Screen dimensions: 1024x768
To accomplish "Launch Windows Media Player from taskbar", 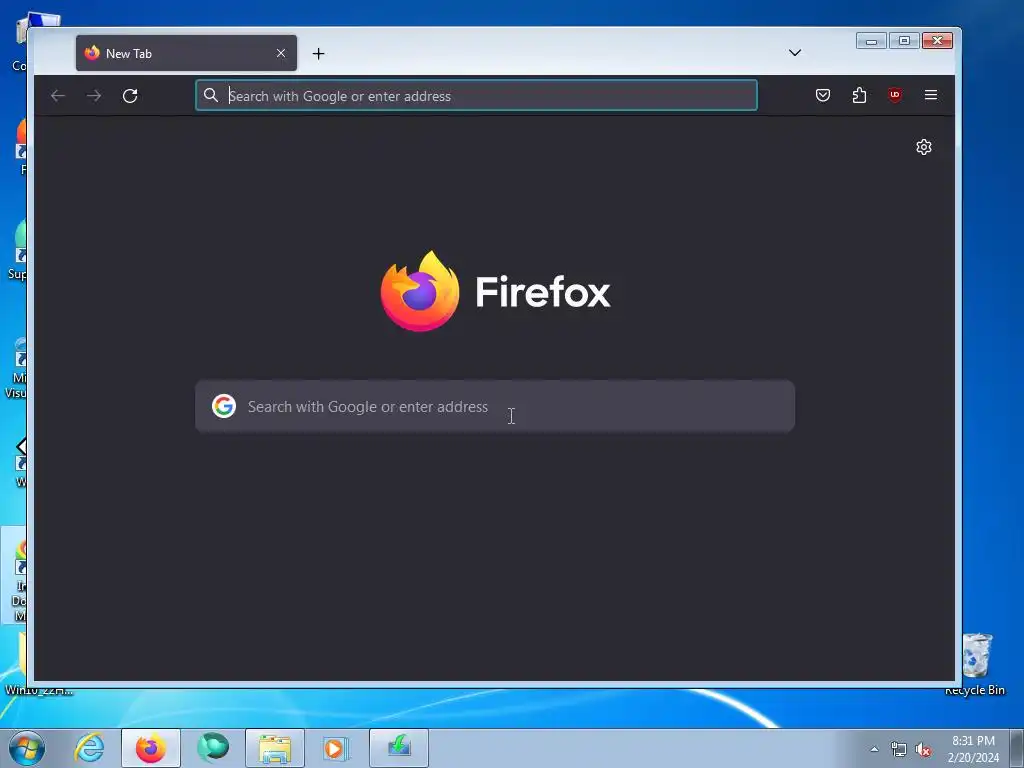I will tap(336, 748).
